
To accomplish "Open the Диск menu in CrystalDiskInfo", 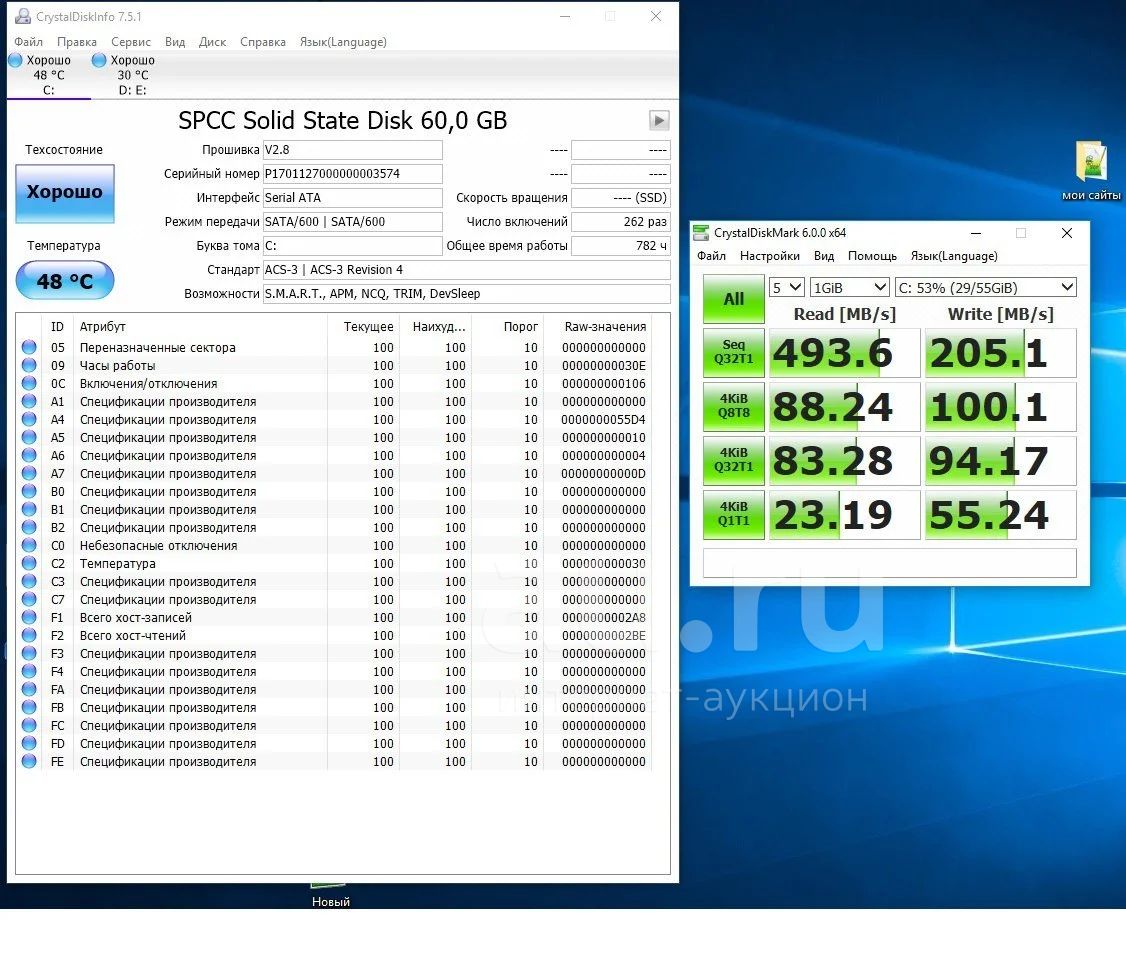I will tap(213, 42).
